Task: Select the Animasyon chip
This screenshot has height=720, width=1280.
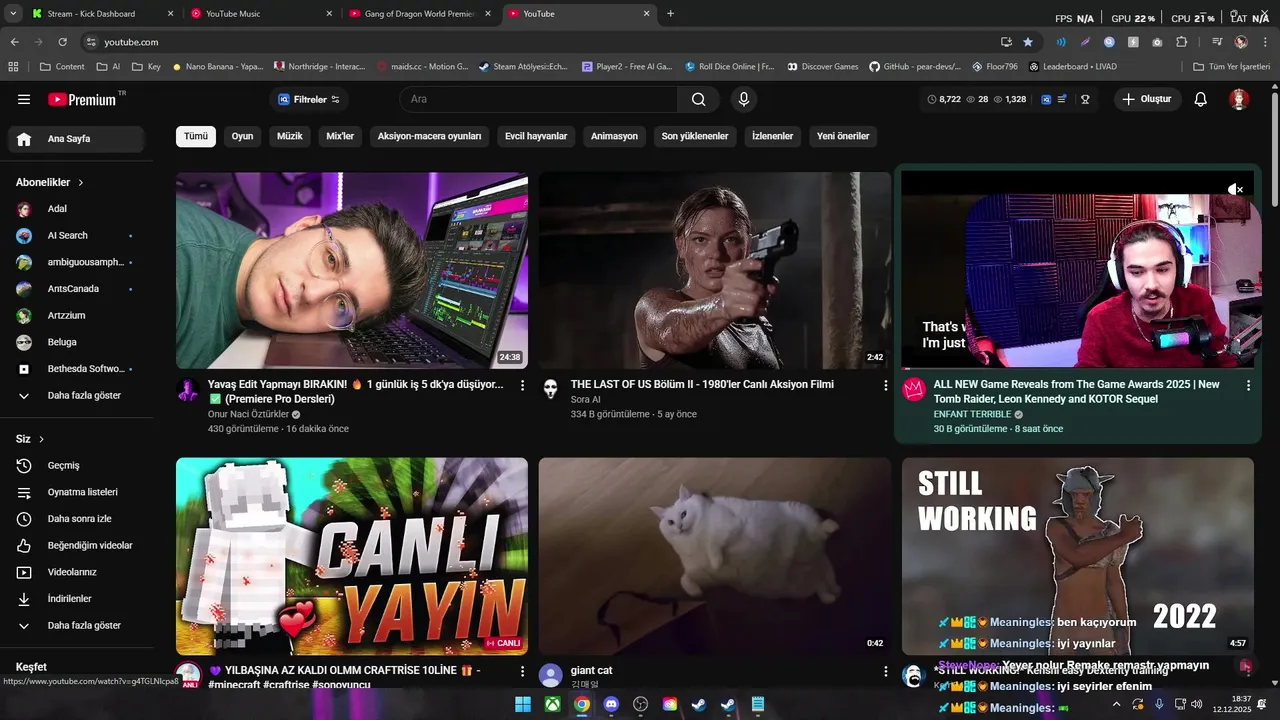Action: (614, 136)
